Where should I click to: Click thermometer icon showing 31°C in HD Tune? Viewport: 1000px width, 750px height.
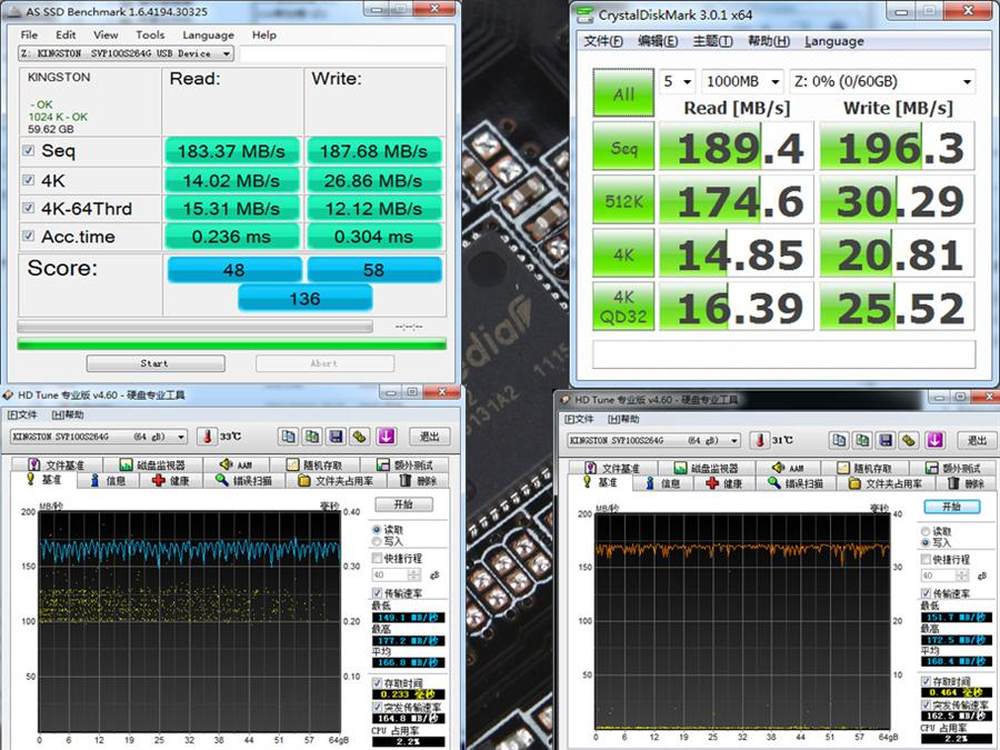click(x=759, y=440)
